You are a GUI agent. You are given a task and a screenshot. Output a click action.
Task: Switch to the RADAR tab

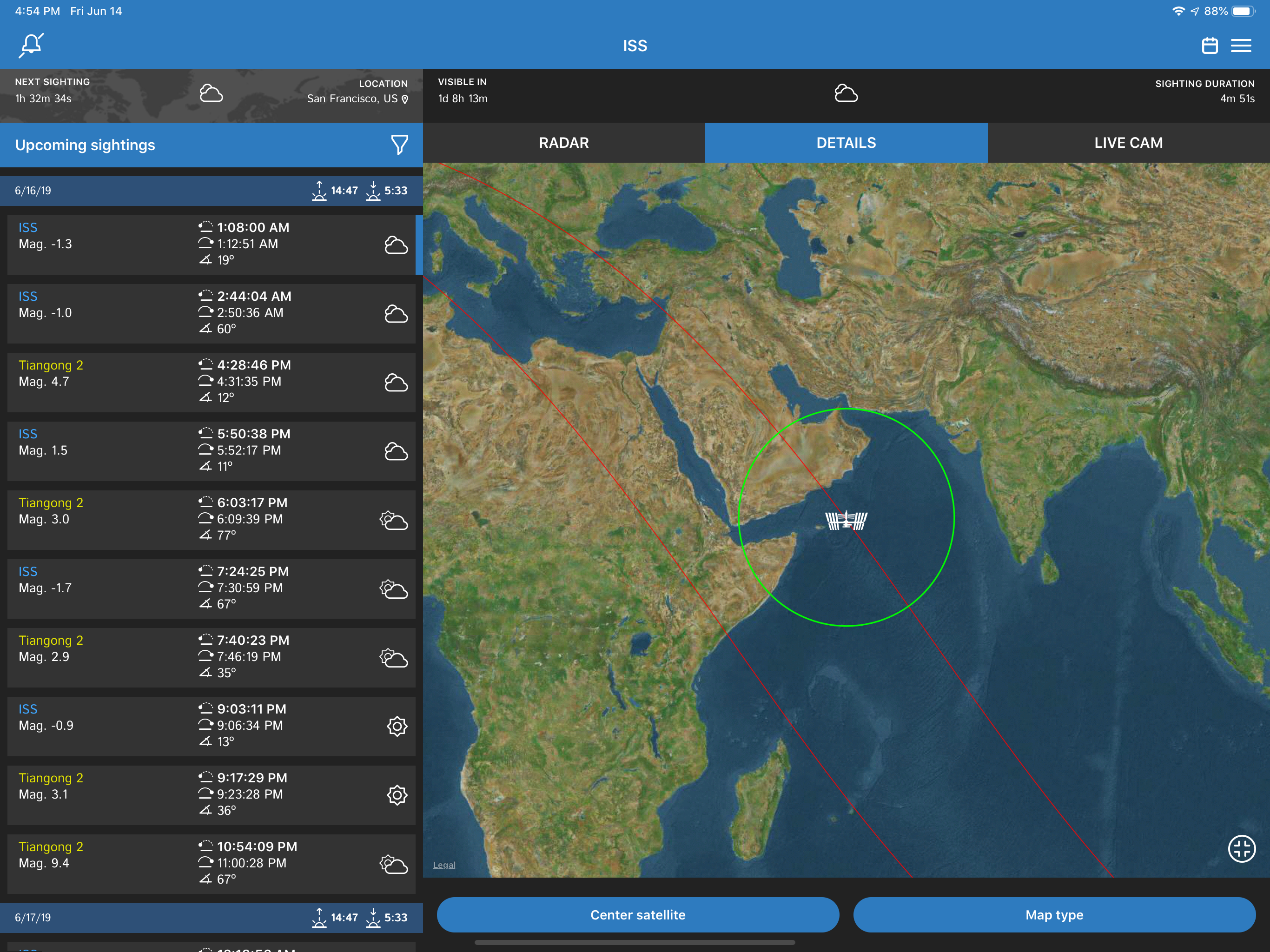(x=564, y=143)
